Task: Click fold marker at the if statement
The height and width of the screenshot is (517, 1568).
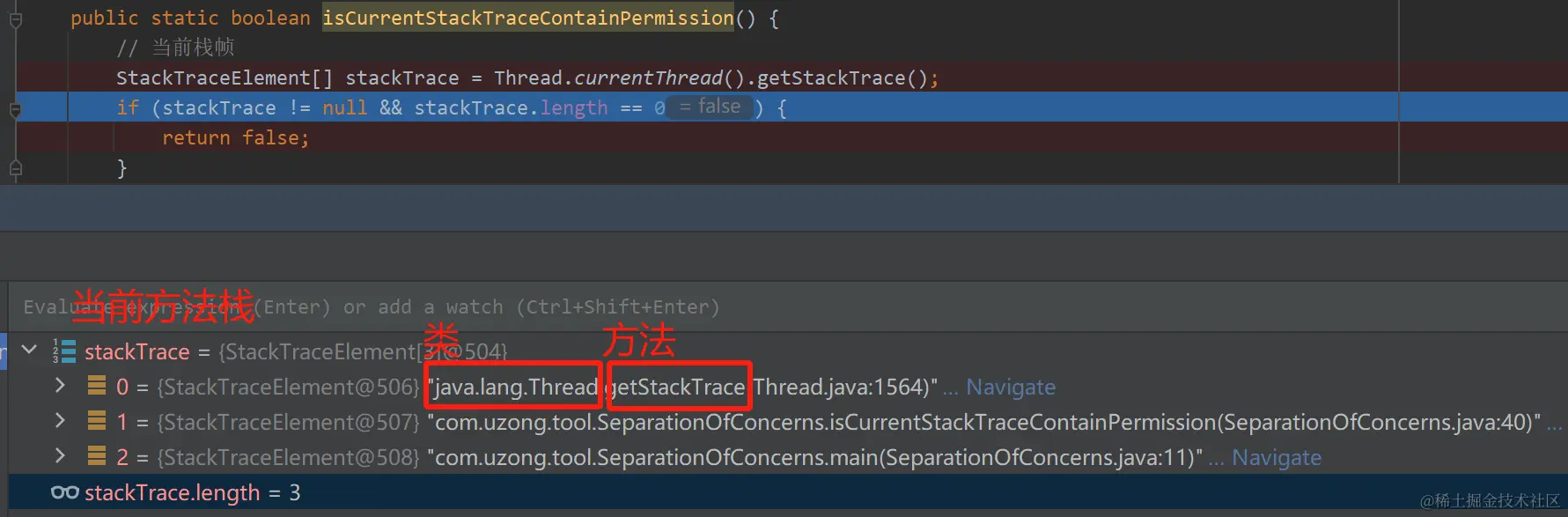Action: (x=15, y=110)
